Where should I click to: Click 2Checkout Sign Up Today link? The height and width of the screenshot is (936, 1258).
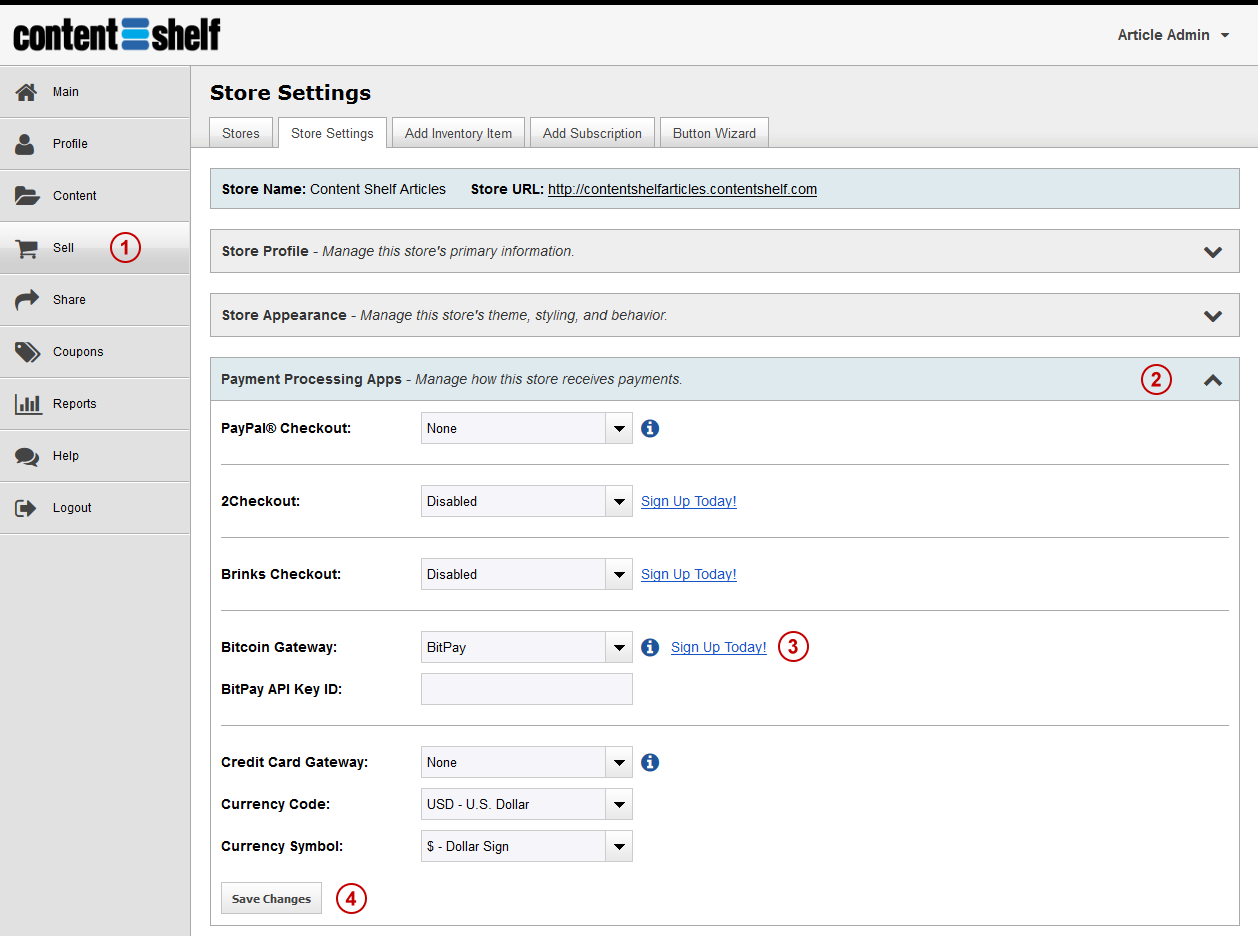689,501
